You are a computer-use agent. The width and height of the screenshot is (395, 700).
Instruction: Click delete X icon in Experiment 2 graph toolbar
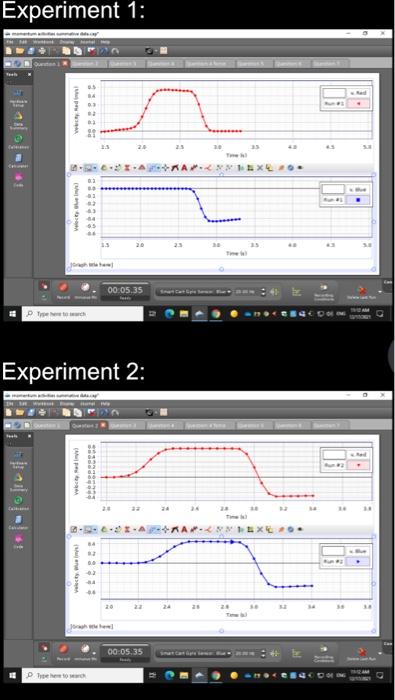(x=260, y=530)
